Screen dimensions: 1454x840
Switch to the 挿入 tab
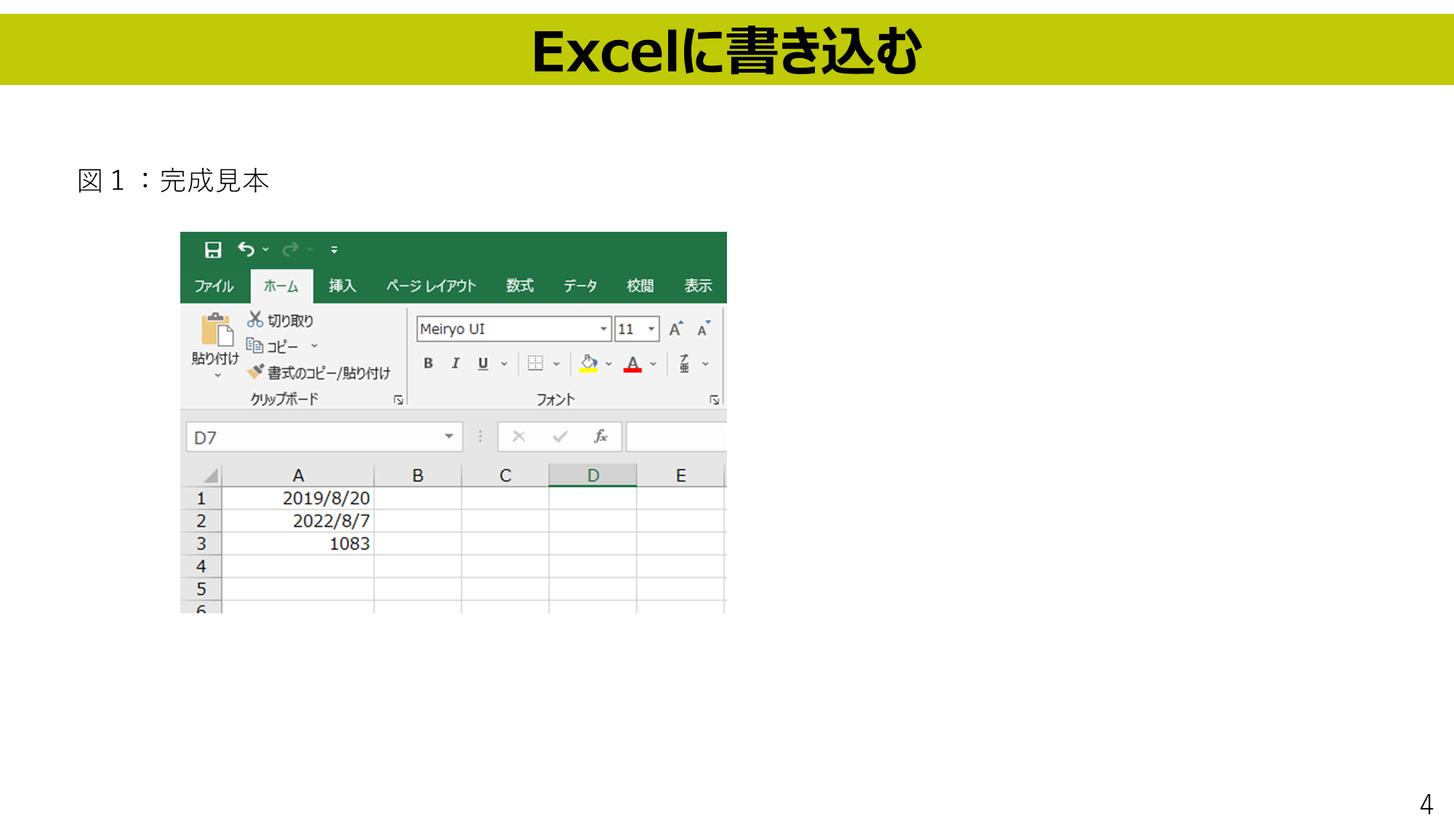pyautogui.click(x=342, y=286)
